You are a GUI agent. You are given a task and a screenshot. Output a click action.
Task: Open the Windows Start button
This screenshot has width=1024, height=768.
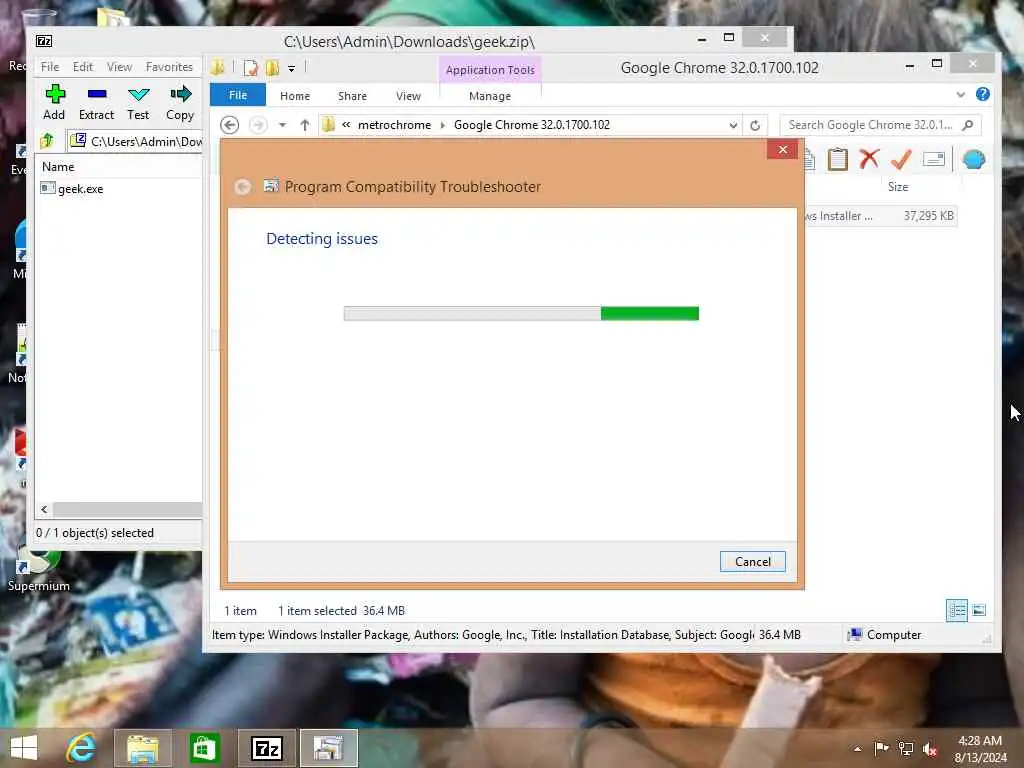click(x=24, y=748)
